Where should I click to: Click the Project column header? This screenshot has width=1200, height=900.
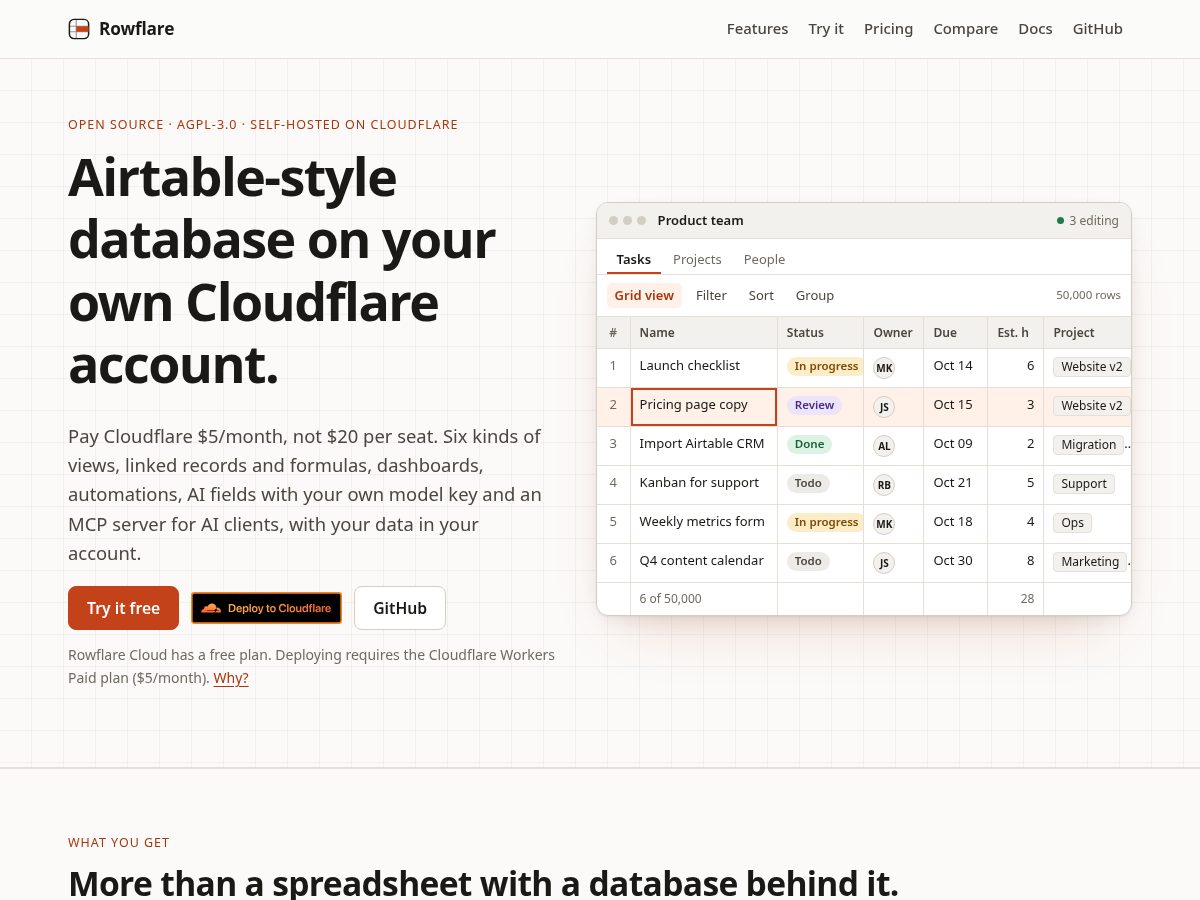(1087, 332)
